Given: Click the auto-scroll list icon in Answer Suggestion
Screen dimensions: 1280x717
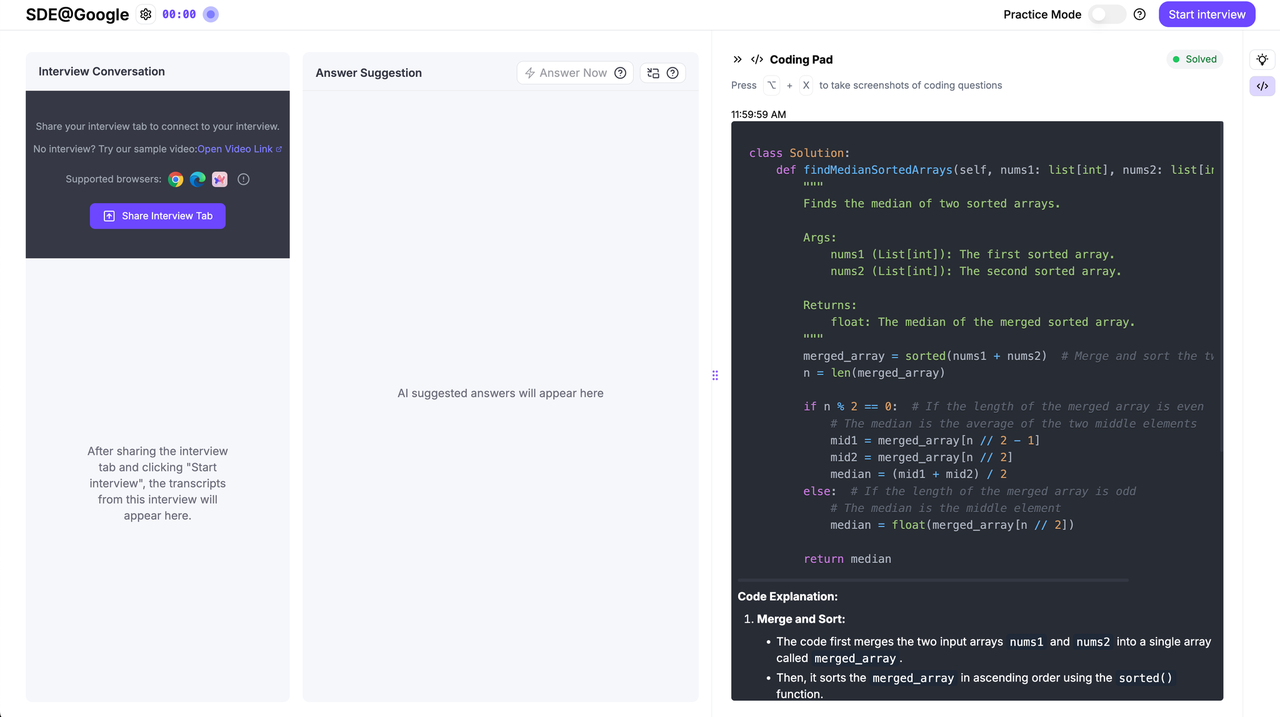Looking at the screenshot, I should 653,73.
